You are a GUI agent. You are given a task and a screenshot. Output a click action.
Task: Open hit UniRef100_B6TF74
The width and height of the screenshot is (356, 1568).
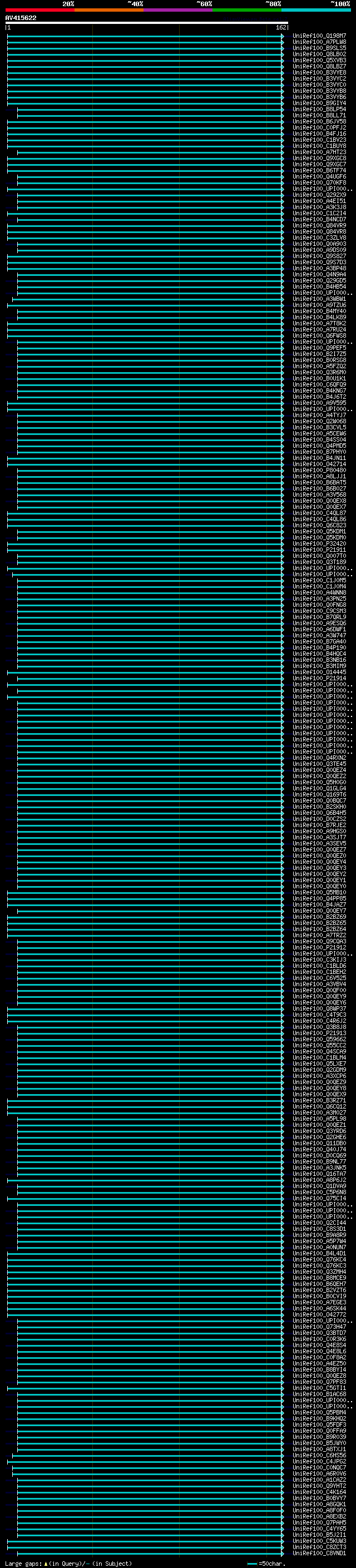319,170
